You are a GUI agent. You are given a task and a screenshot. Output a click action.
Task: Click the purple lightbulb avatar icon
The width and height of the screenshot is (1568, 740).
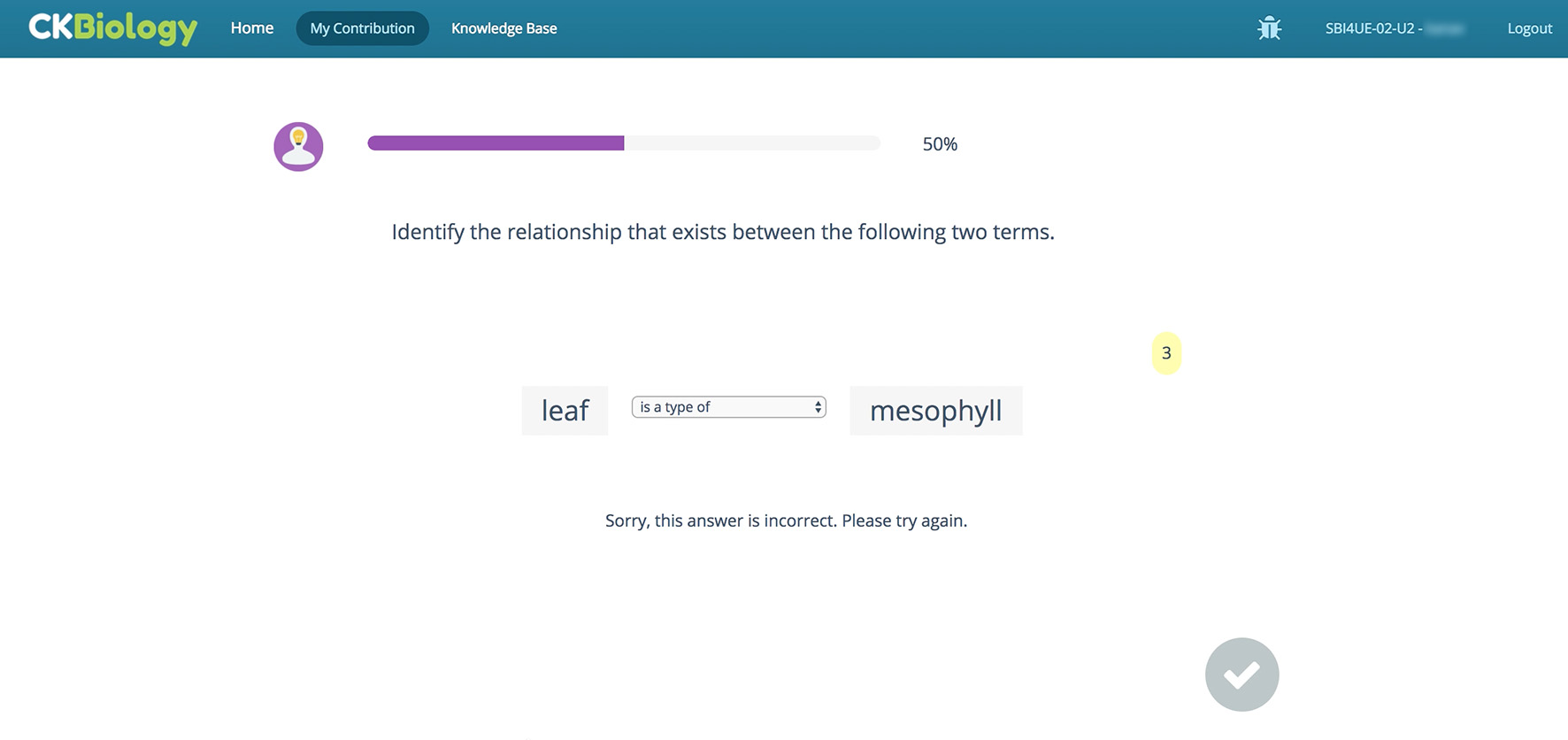[x=298, y=146]
